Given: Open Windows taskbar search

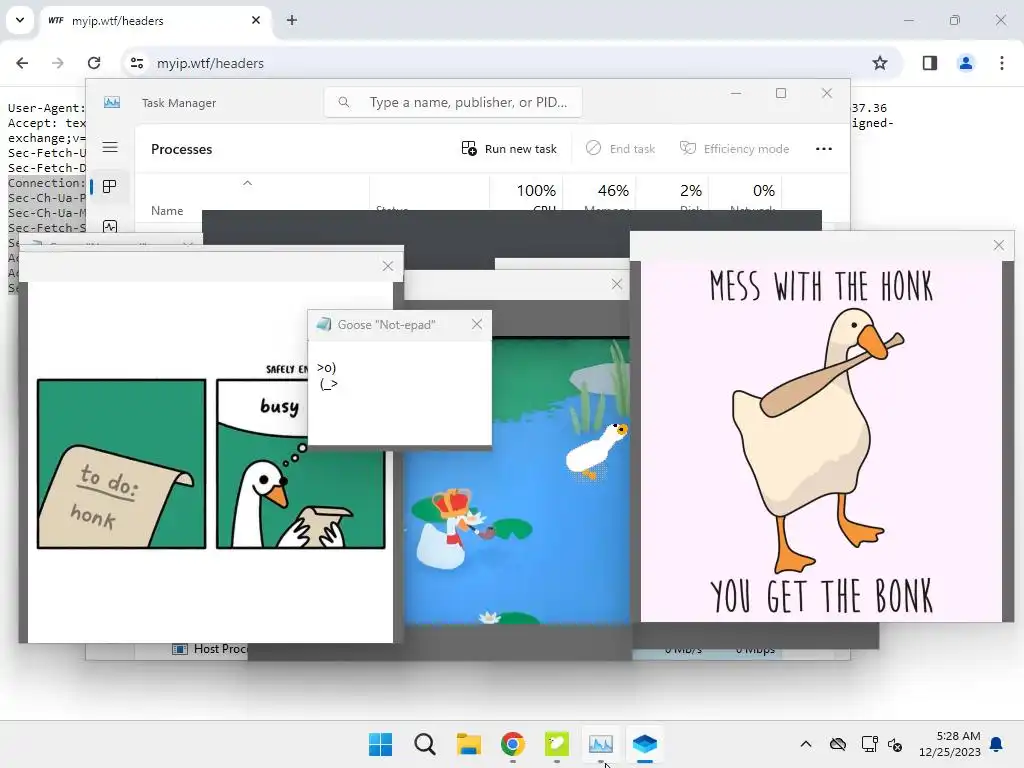Looking at the screenshot, I should point(424,744).
